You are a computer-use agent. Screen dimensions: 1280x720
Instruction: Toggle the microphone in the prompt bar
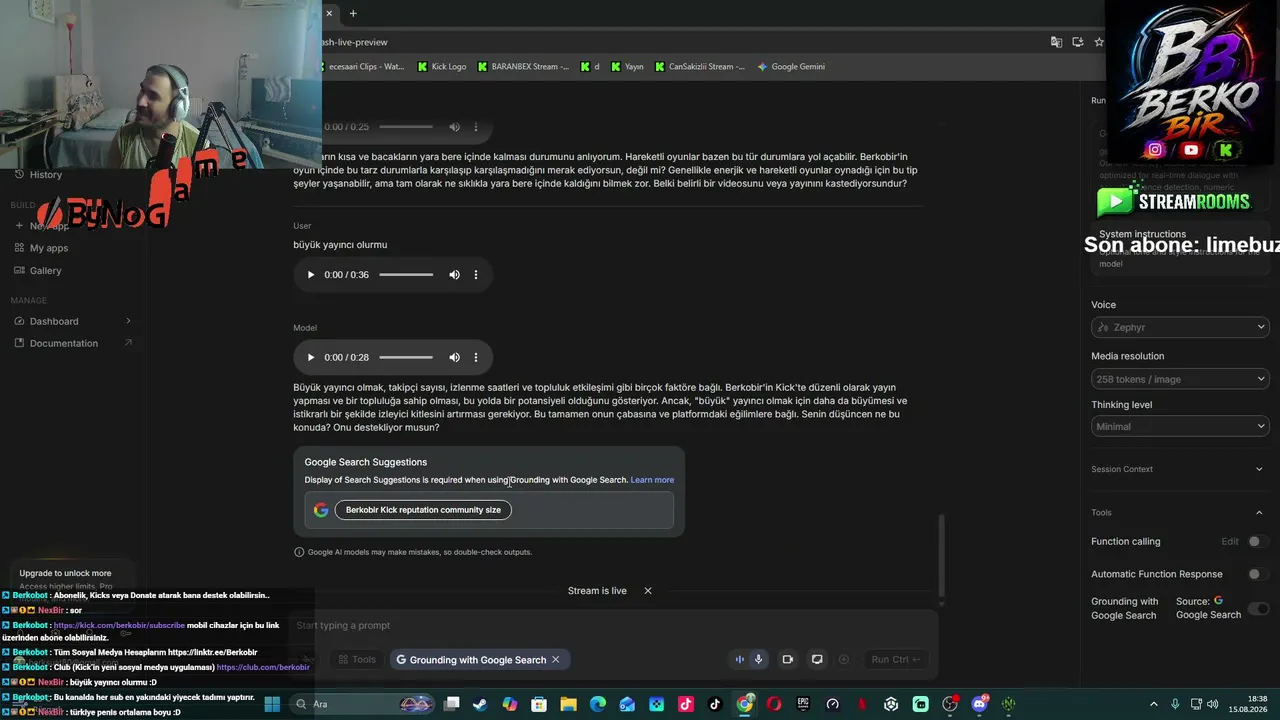click(x=759, y=660)
